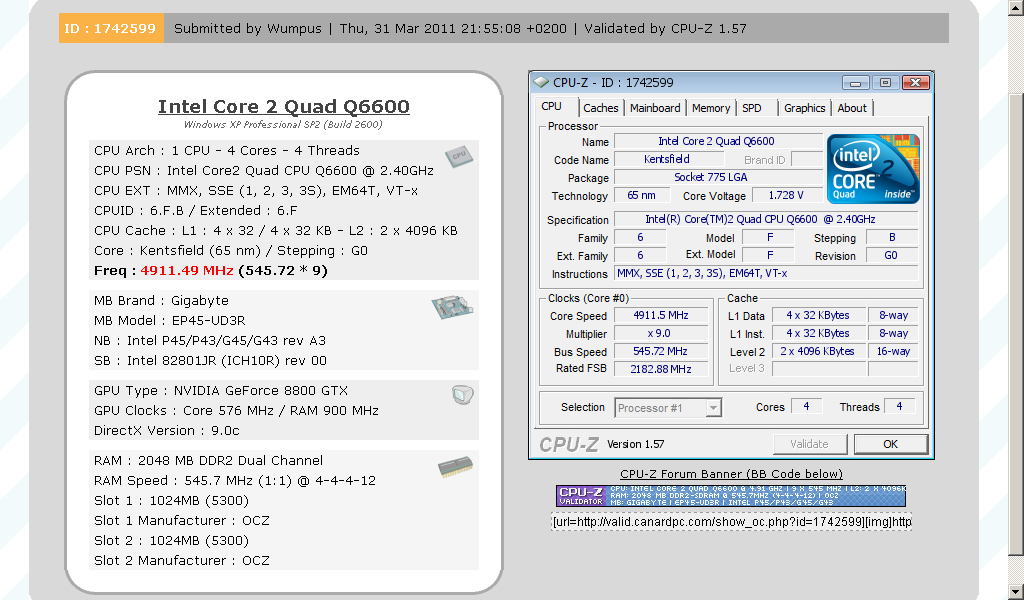
Task: Open the Graphics tab
Action: tap(805, 108)
